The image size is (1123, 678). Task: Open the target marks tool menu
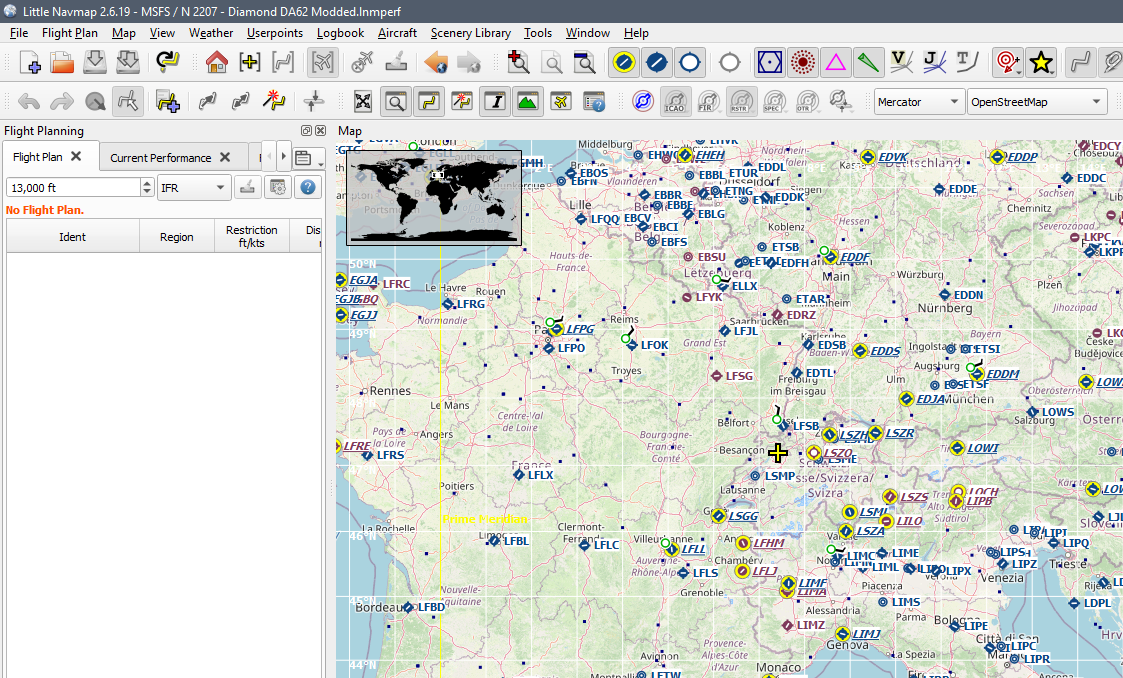coord(1008,63)
